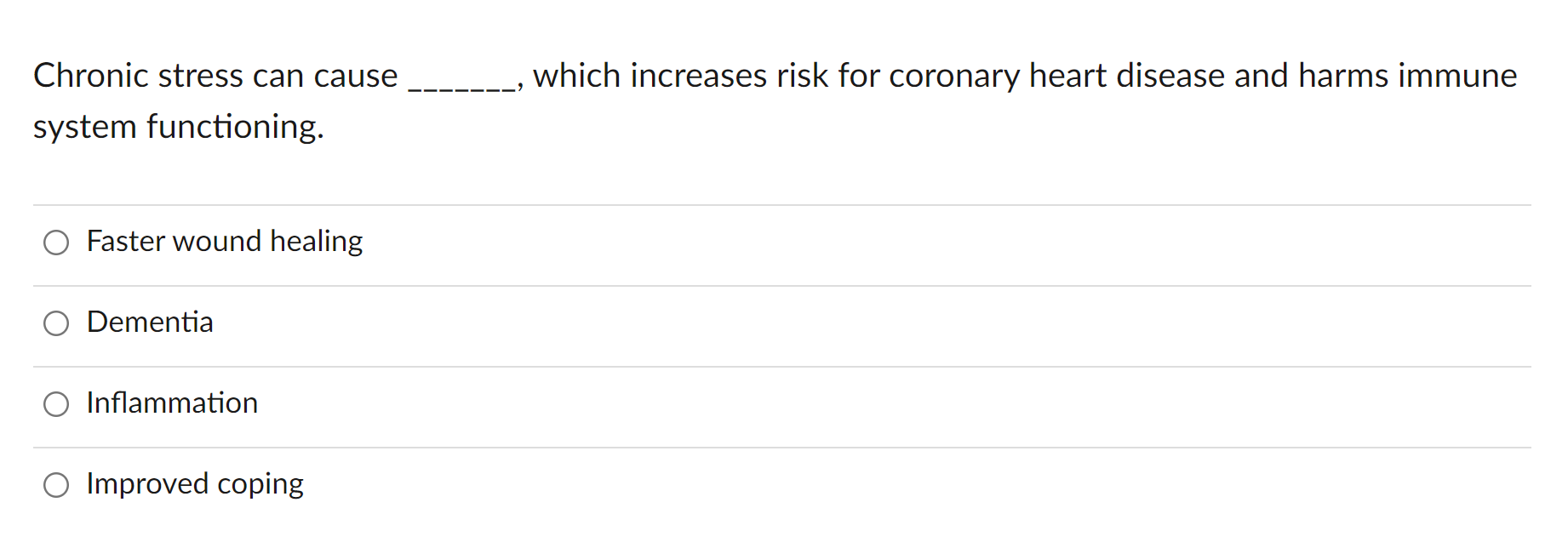Click the word "coping" in last option
This screenshot has height=548, width=1568.
pyautogui.click(x=260, y=484)
